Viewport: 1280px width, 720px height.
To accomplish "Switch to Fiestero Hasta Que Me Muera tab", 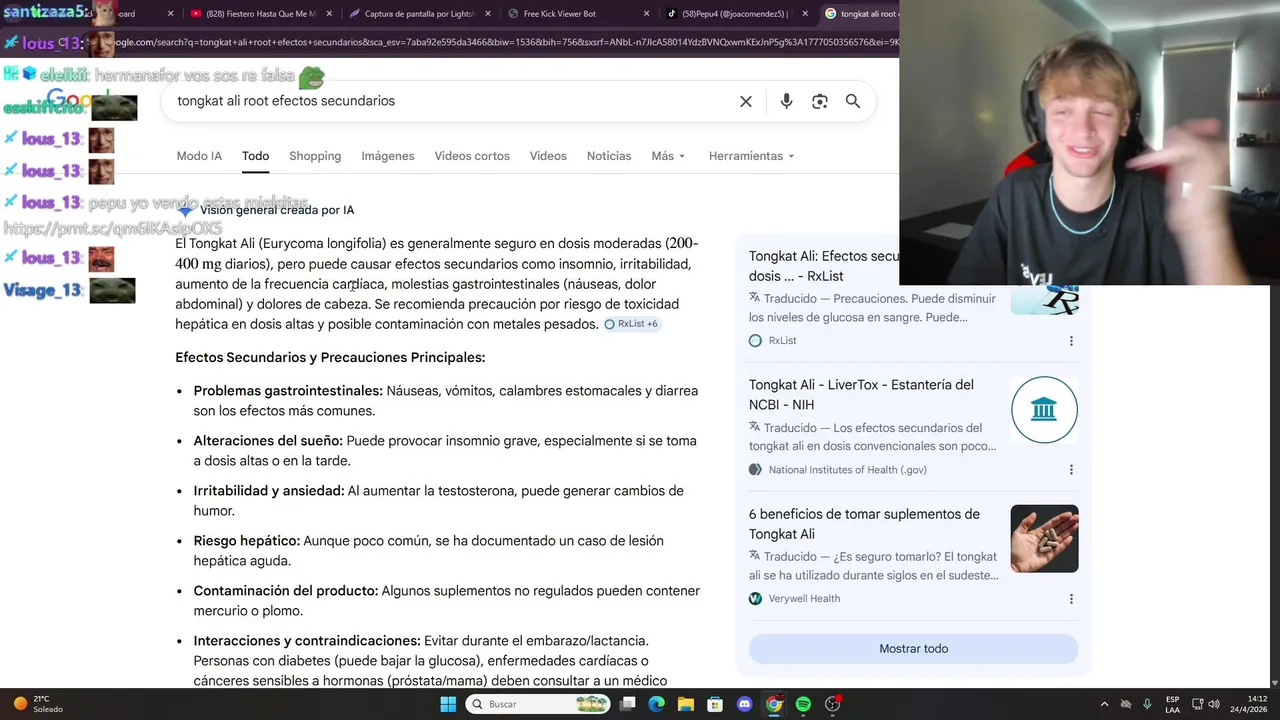I will pos(260,14).
